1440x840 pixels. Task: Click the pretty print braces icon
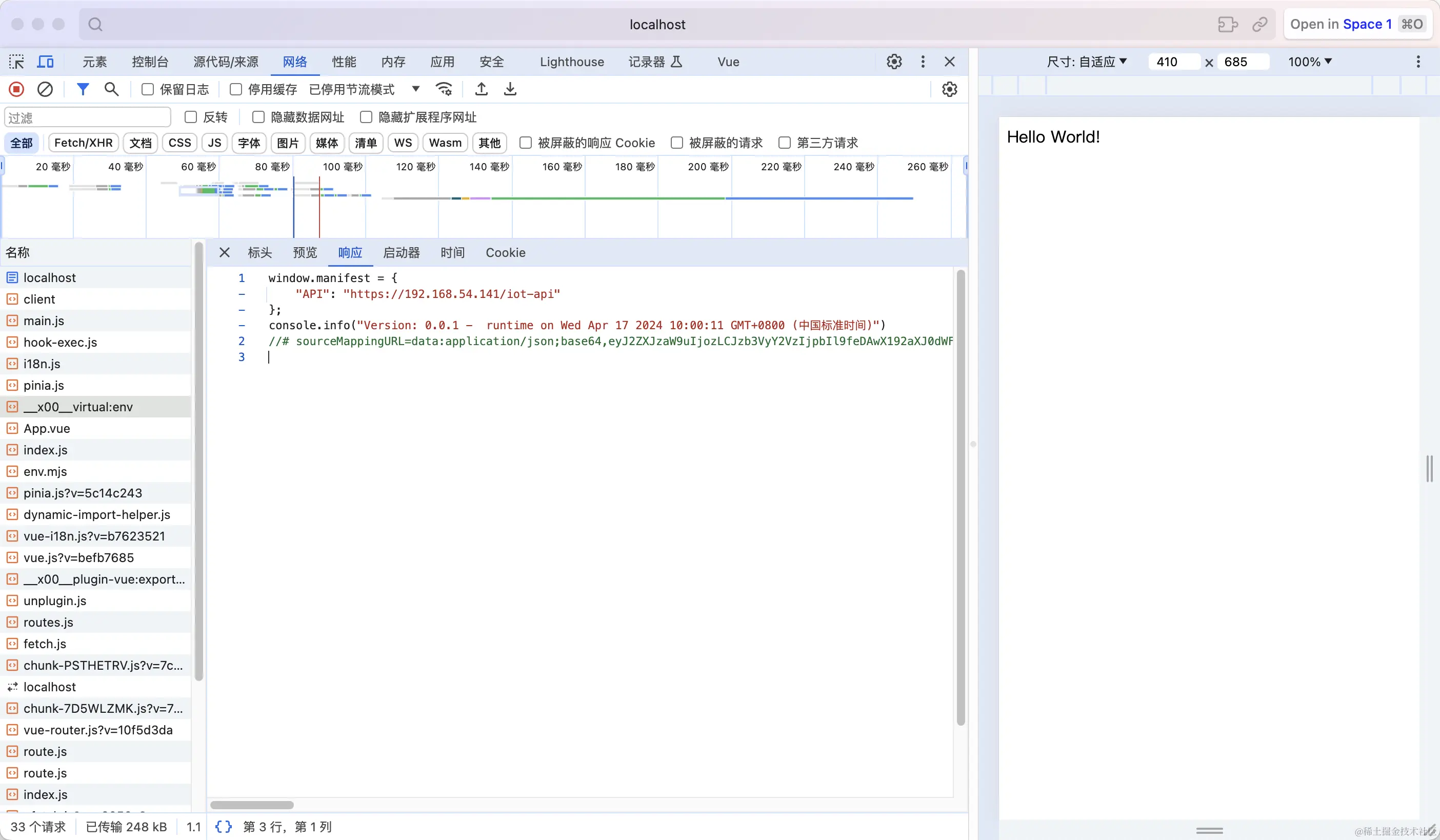pyautogui.click(x=224, y=826)
